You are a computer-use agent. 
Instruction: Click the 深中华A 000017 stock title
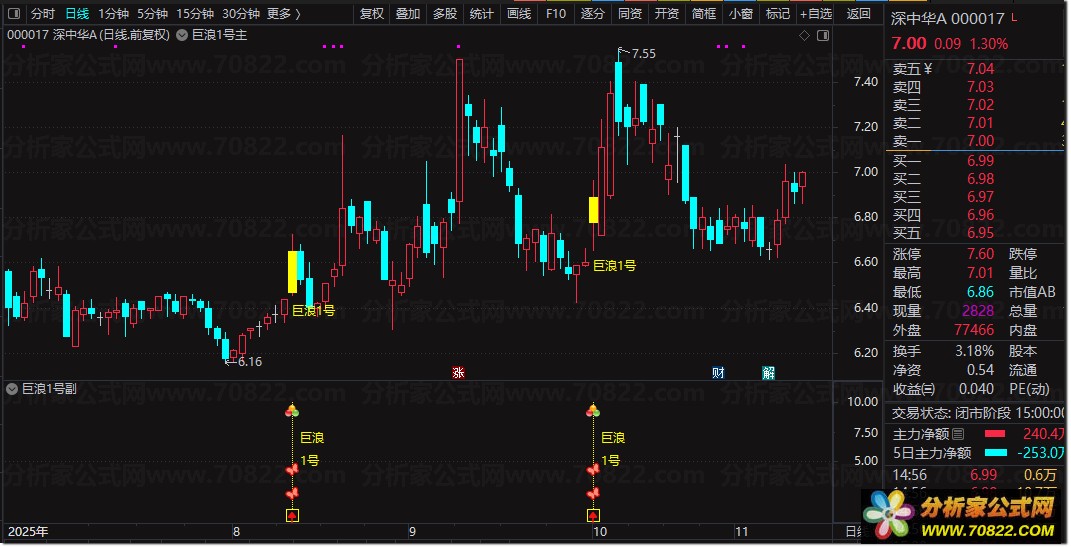click(947, 19)
